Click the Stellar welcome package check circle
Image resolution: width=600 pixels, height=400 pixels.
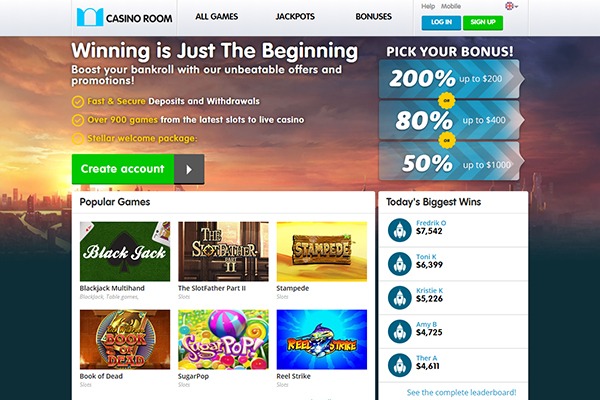click(x=78, y=139)
